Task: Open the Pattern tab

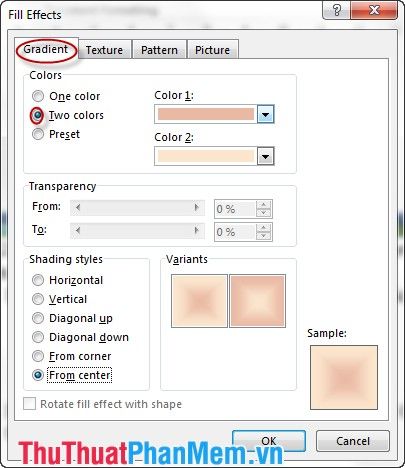Action: tap(159, 50)
